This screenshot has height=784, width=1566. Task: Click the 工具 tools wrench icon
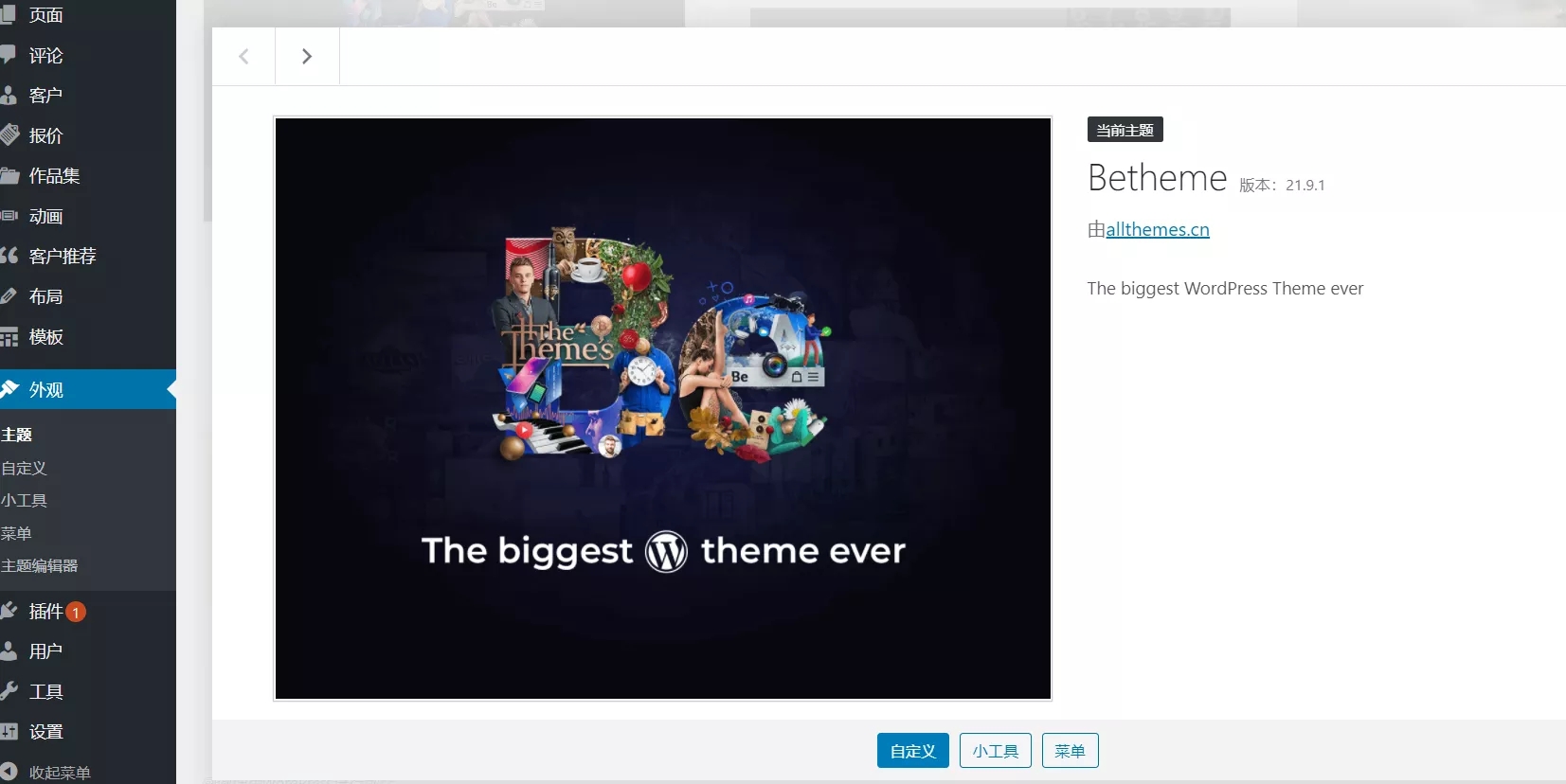tap(9, 691)
